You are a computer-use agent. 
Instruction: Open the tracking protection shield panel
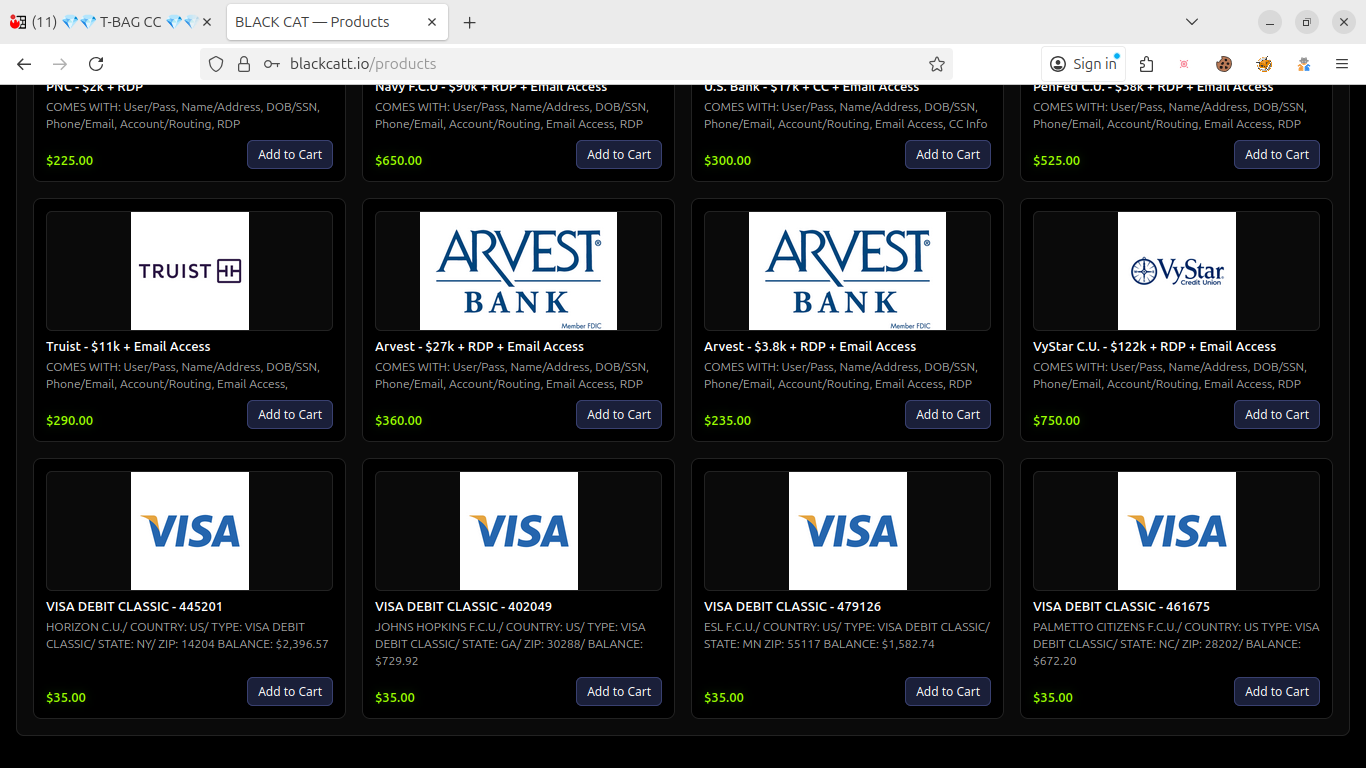(x=216, y=64)
